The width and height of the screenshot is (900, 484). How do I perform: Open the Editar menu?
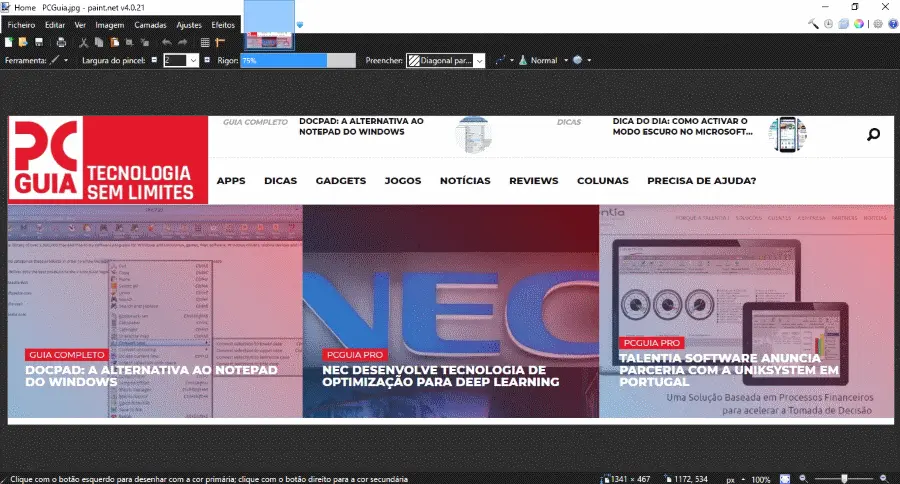point(55,25)
